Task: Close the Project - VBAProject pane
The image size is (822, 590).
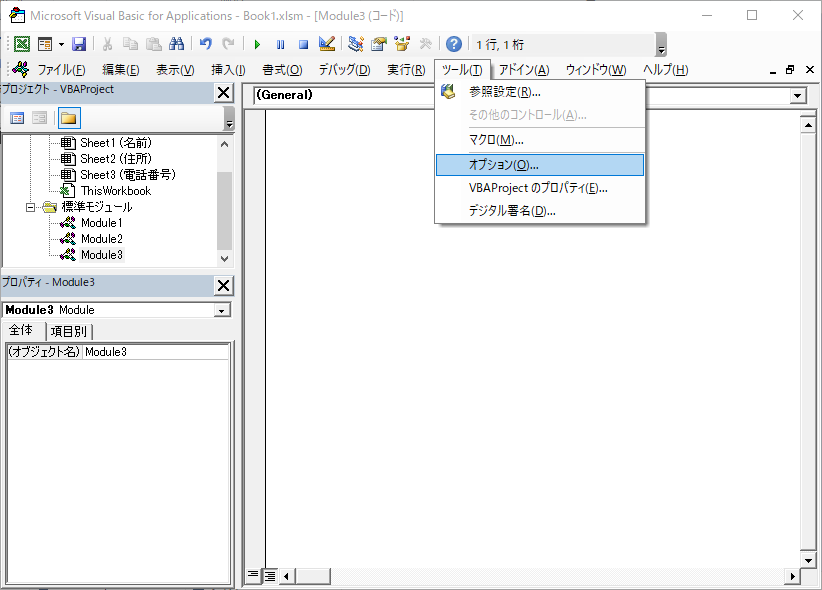Action: click(x=223, y=93)
